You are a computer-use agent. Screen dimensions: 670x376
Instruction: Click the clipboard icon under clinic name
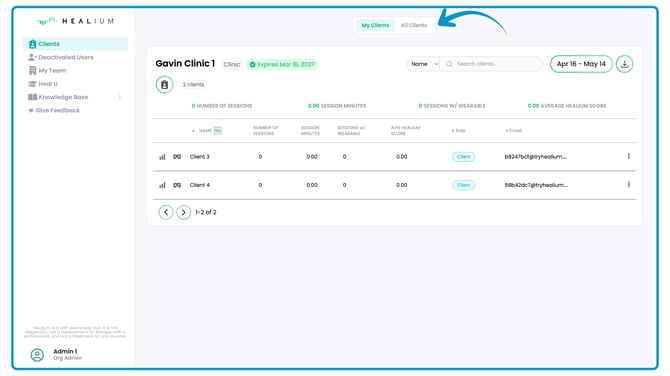pyautogui.click(x=165, y=85)
